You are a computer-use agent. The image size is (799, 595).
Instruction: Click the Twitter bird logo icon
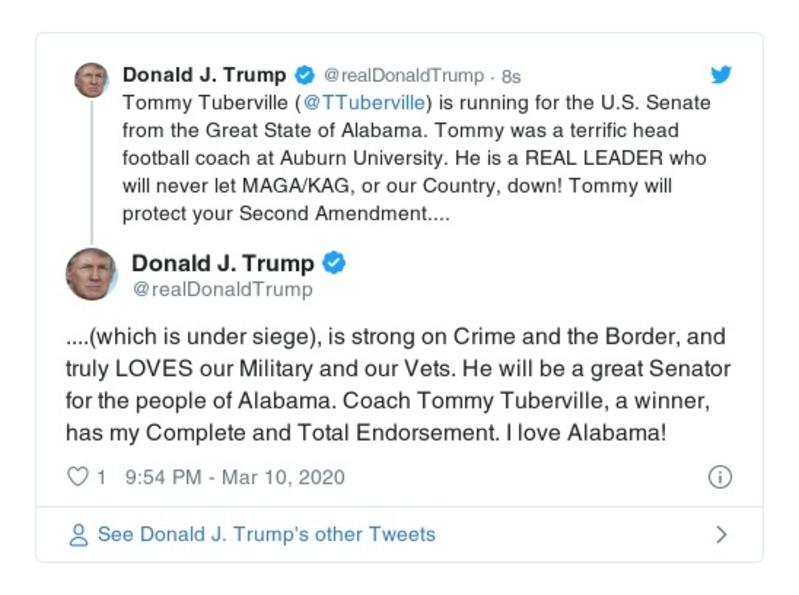tap(720, 75)
